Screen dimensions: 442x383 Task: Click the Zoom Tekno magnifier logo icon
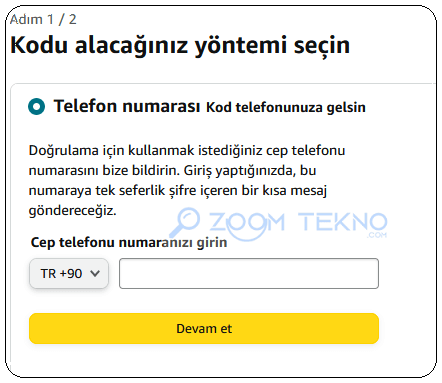tap(185, 222)
